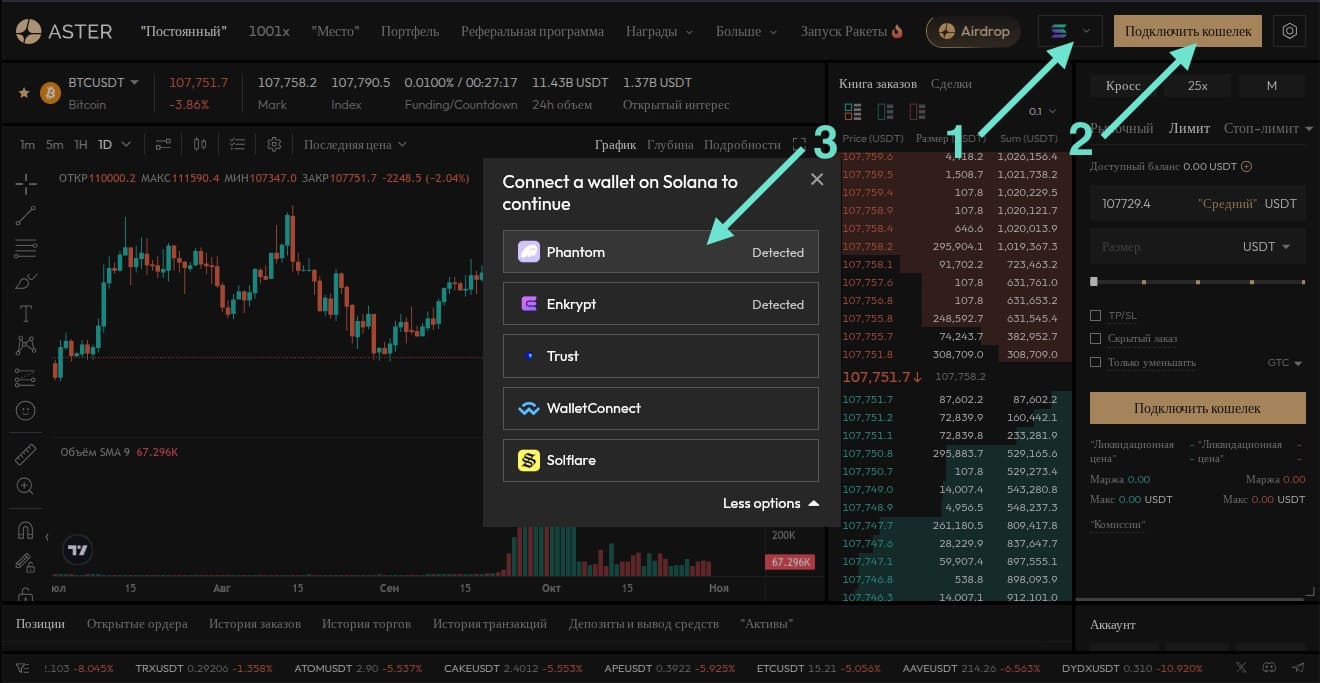Click the TradingView logo badge
The height and width of the screenshot is (683, 1320).
point(77,550)
